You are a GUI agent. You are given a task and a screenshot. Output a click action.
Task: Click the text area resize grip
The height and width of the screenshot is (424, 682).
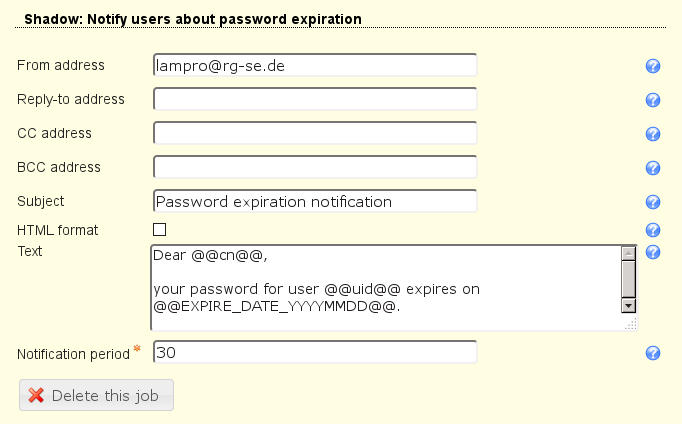coord(631,324)
